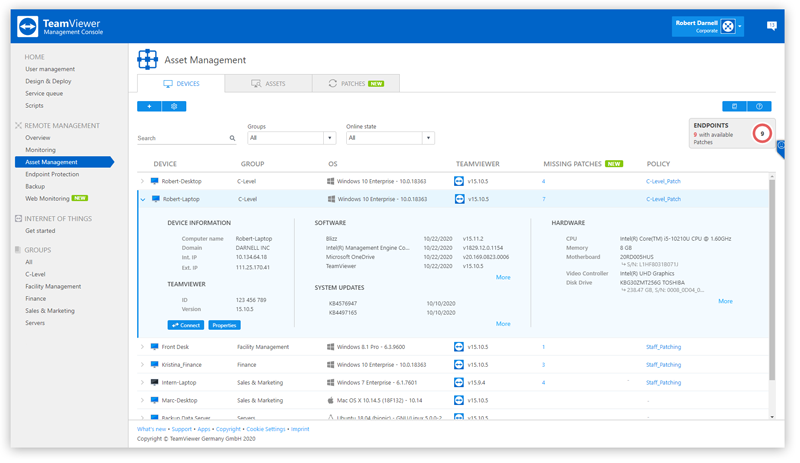Expand the Marc-Desktop row

(142, 400)
